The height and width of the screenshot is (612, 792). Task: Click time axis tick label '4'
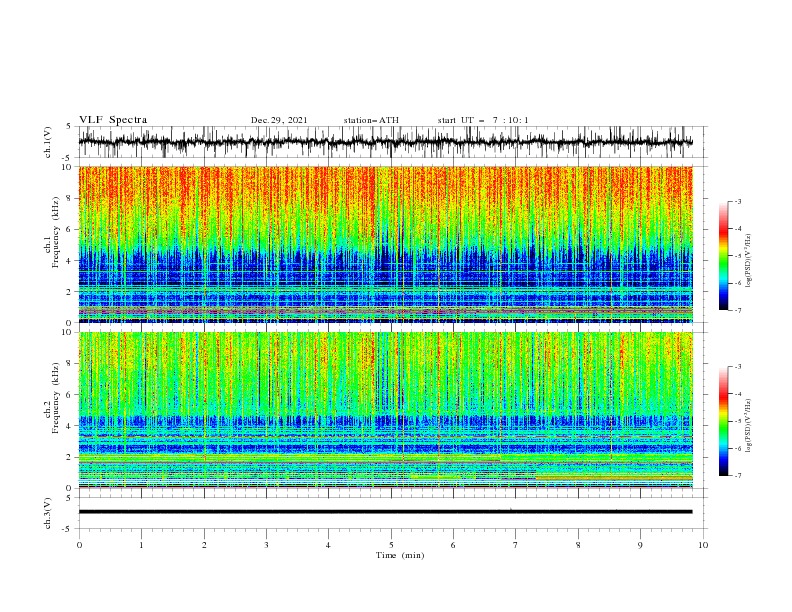tap(328, 545)
